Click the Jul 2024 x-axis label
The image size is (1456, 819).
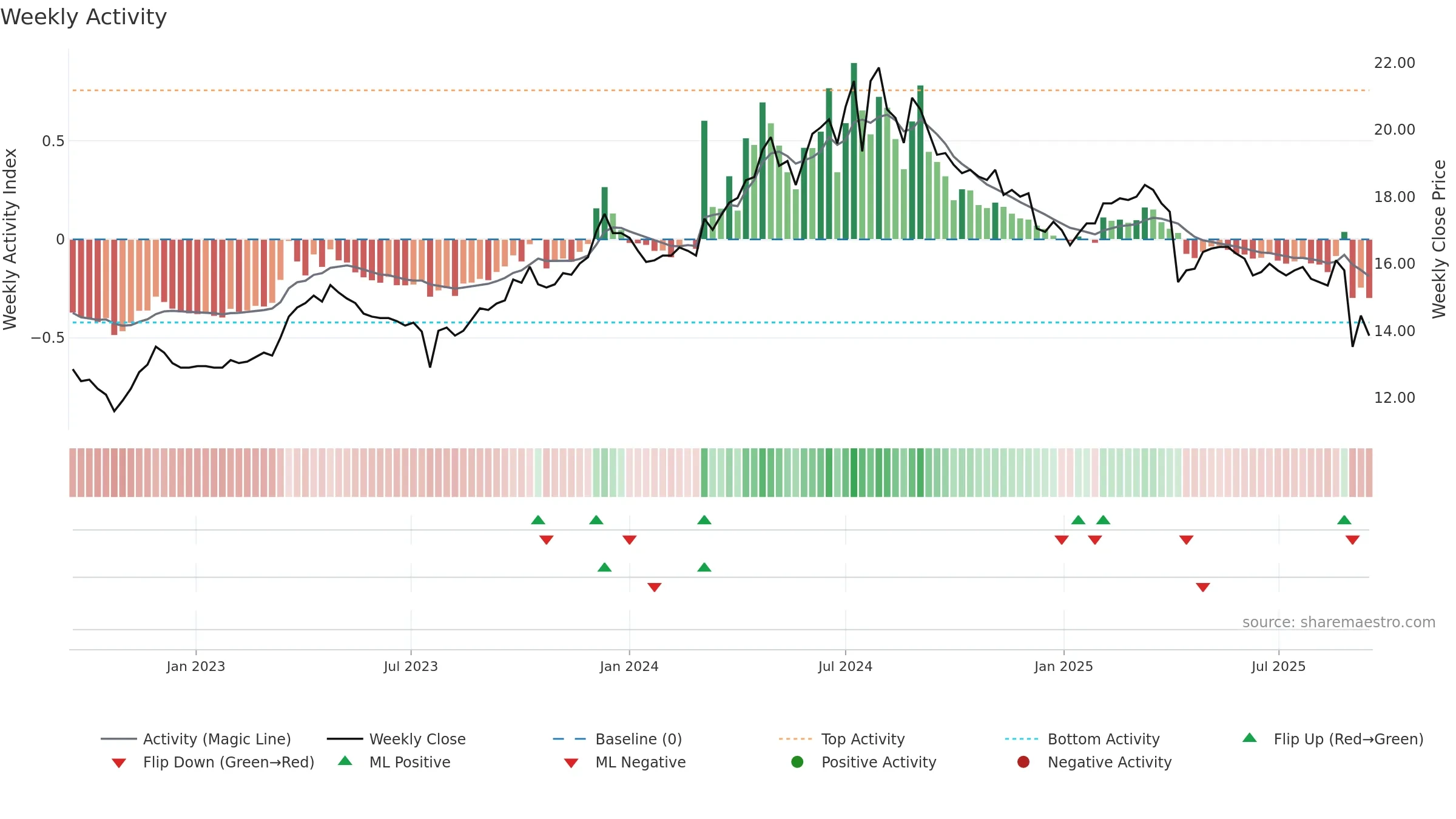(x=845, y=666)
